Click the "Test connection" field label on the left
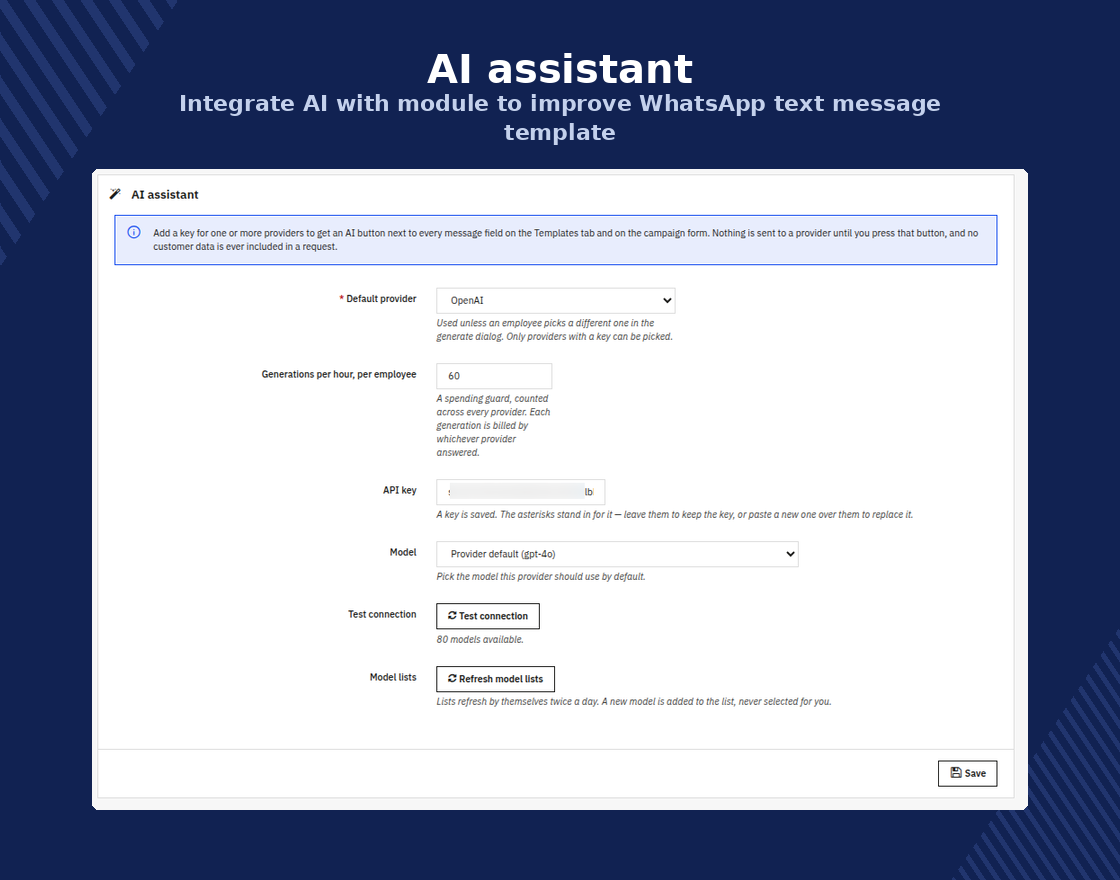Image resolution: width=1120 pixels, height=880 pixels. (x=382, y=614)
